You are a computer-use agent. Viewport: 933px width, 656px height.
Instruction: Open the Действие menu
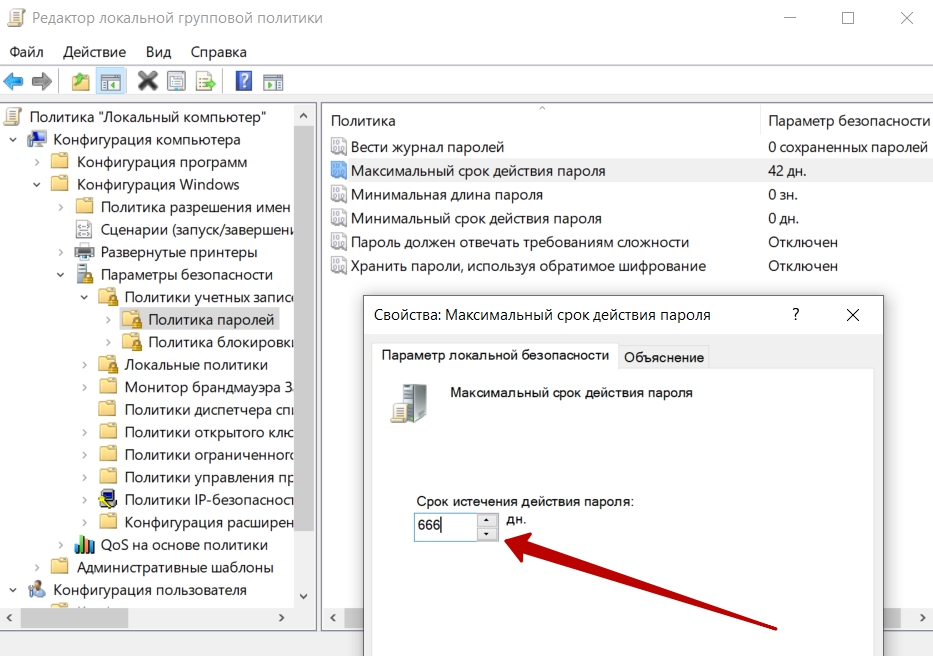point(94,52)
